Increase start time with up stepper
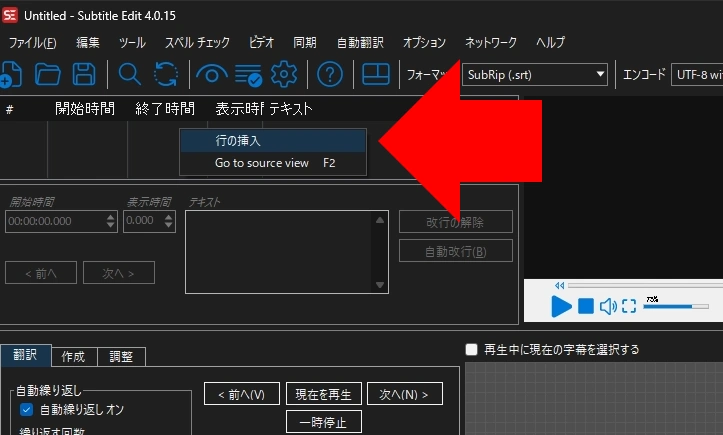The image size is (723, 435). [x=111, y=217]
